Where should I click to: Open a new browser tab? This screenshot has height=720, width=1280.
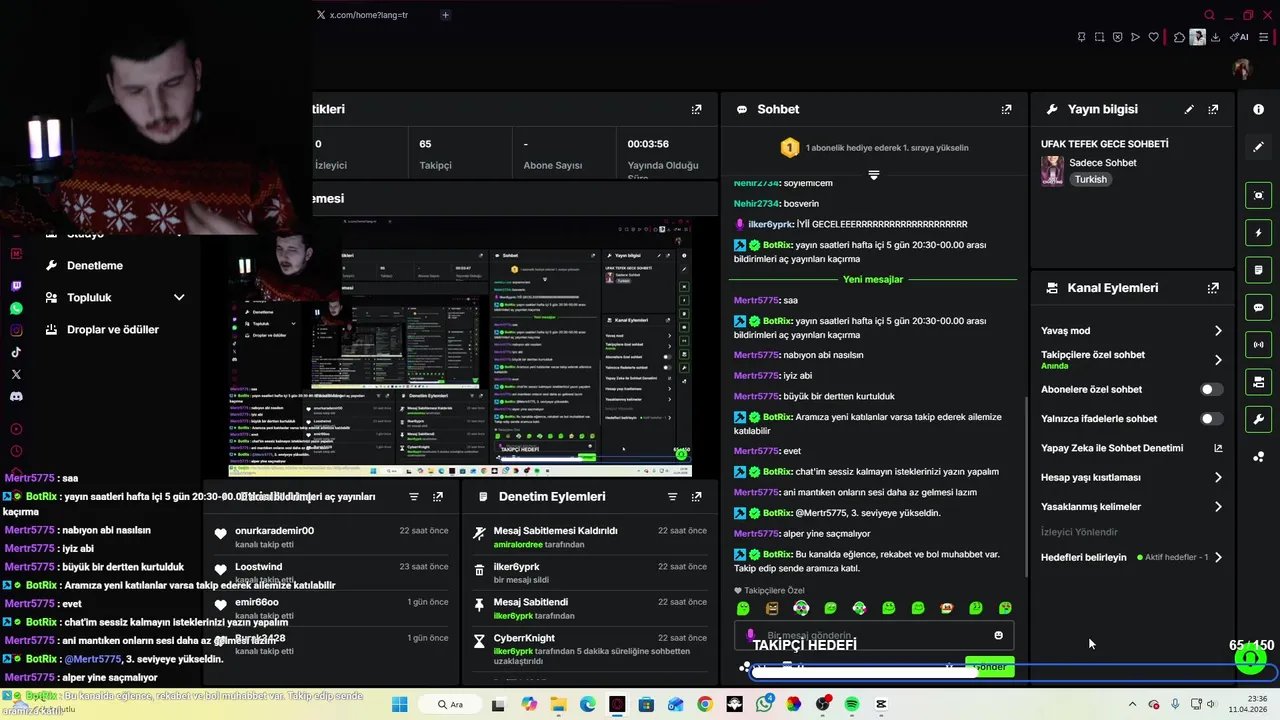tap(445, 15)
